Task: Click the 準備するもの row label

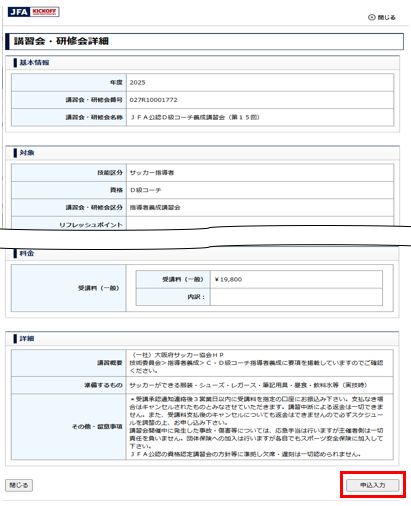Action: pyautogui.click(x=103, y=385)
